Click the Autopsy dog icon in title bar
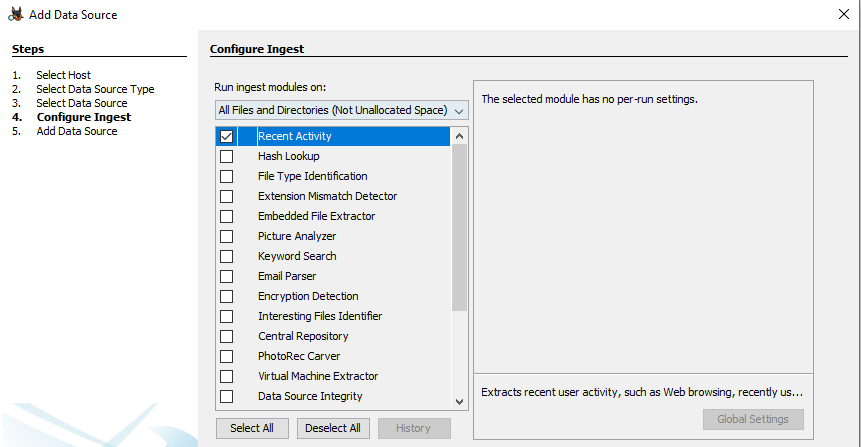The width and height of the screenshot is (861, 447). (x=15, y=14)
